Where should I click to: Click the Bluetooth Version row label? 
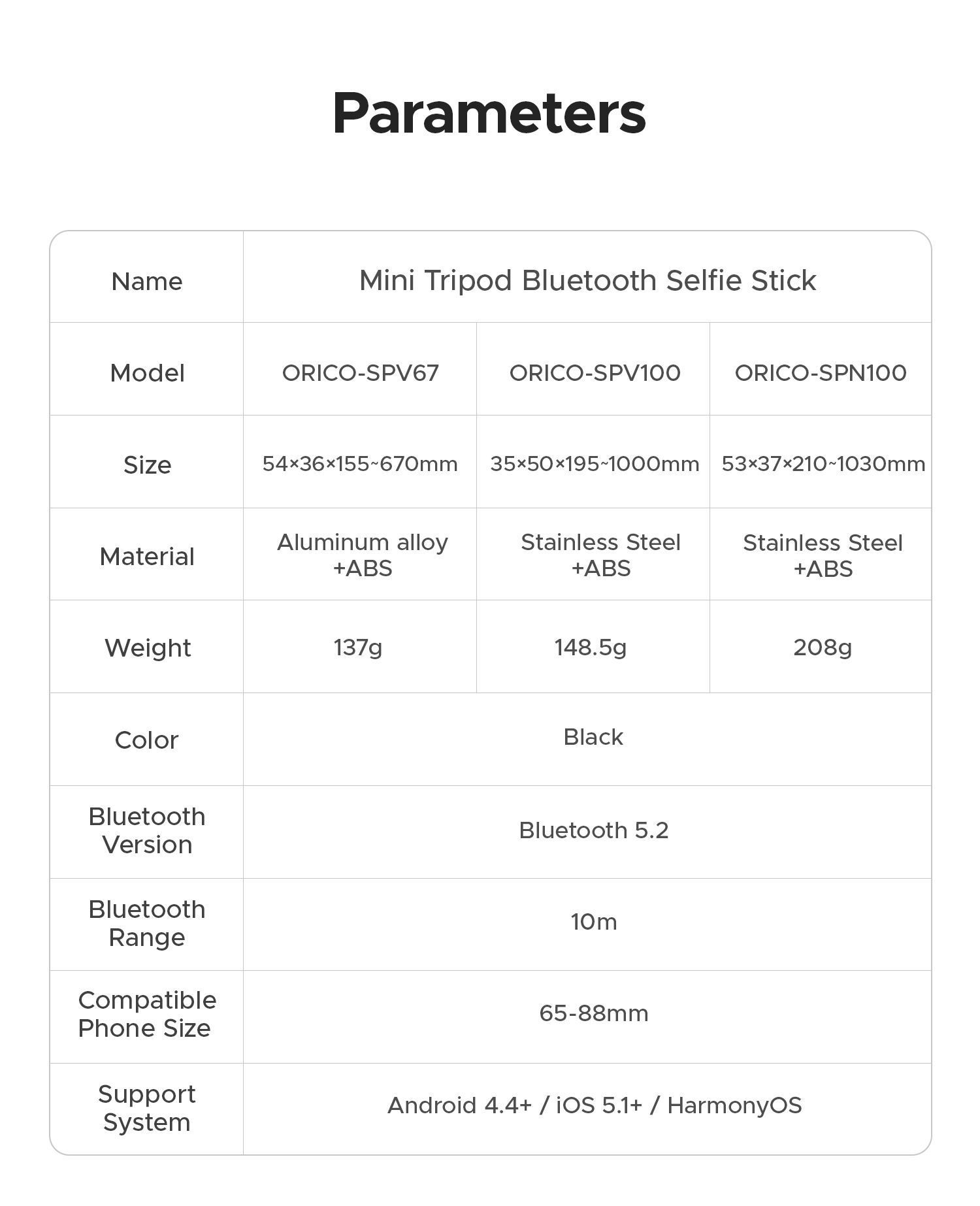tap(147, 830)
